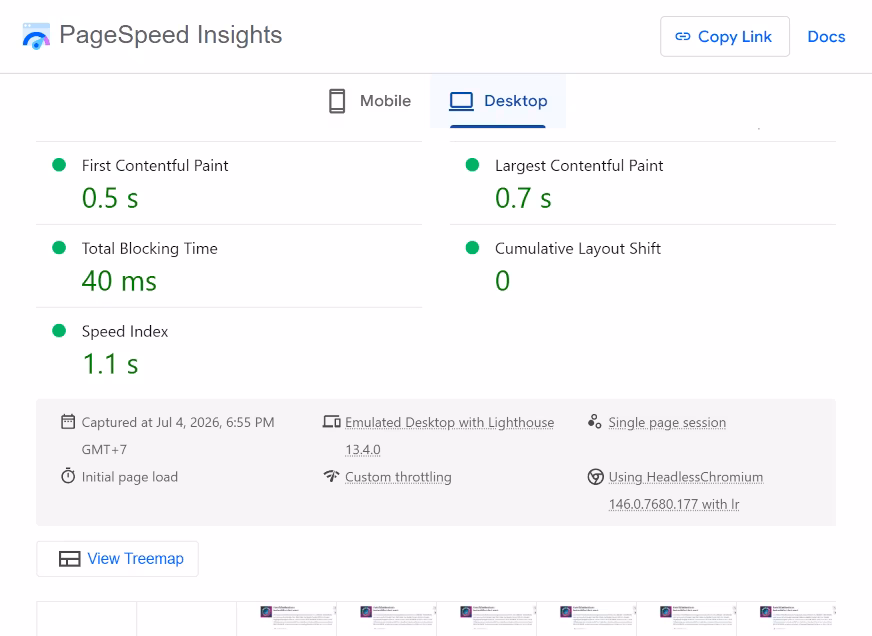The width and height of the screenshot is (872, 636).
Task: Click the chain link icon in Copy Link
Action: pos(682,37)
